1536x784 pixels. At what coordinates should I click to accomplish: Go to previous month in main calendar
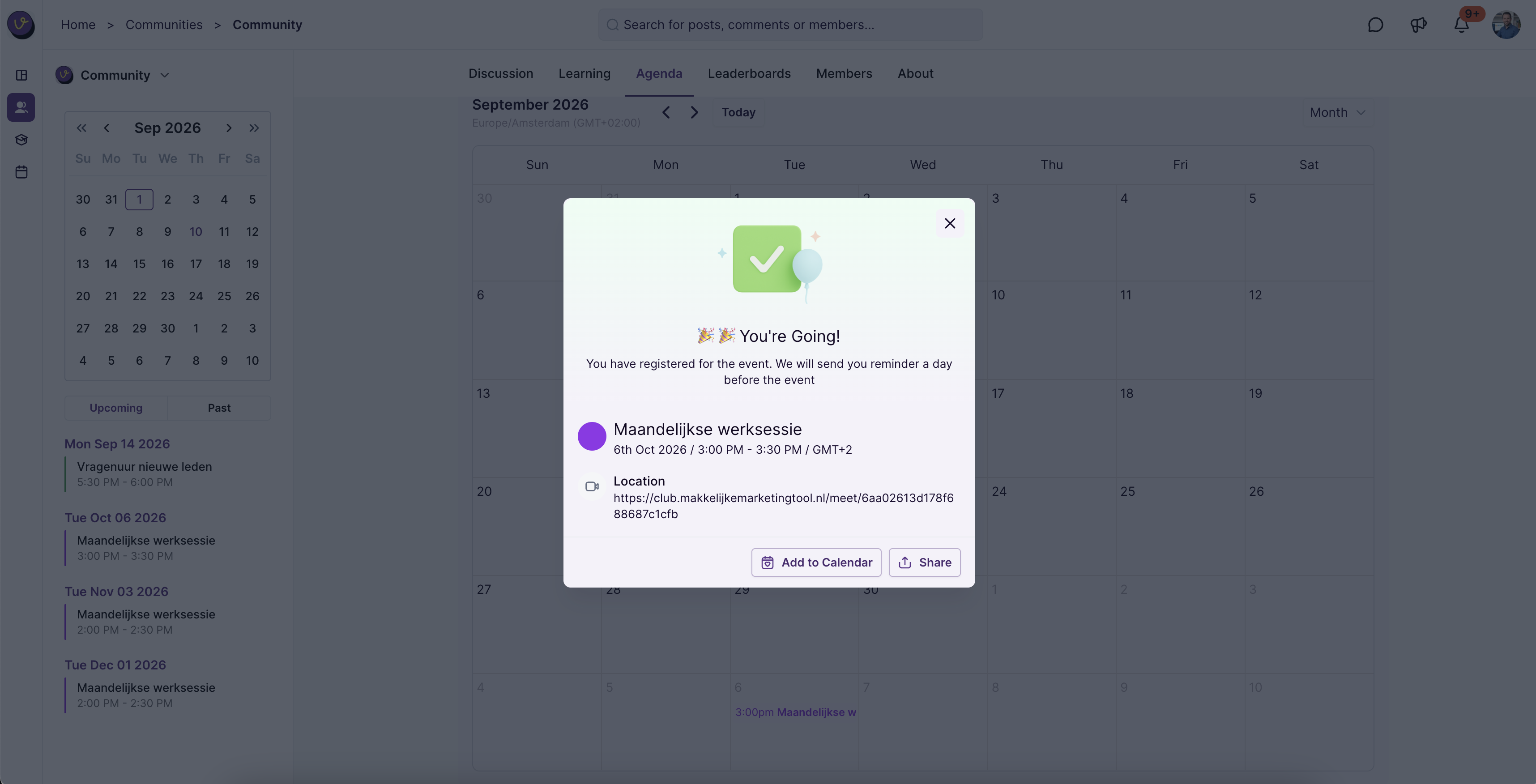coord(666,112)
